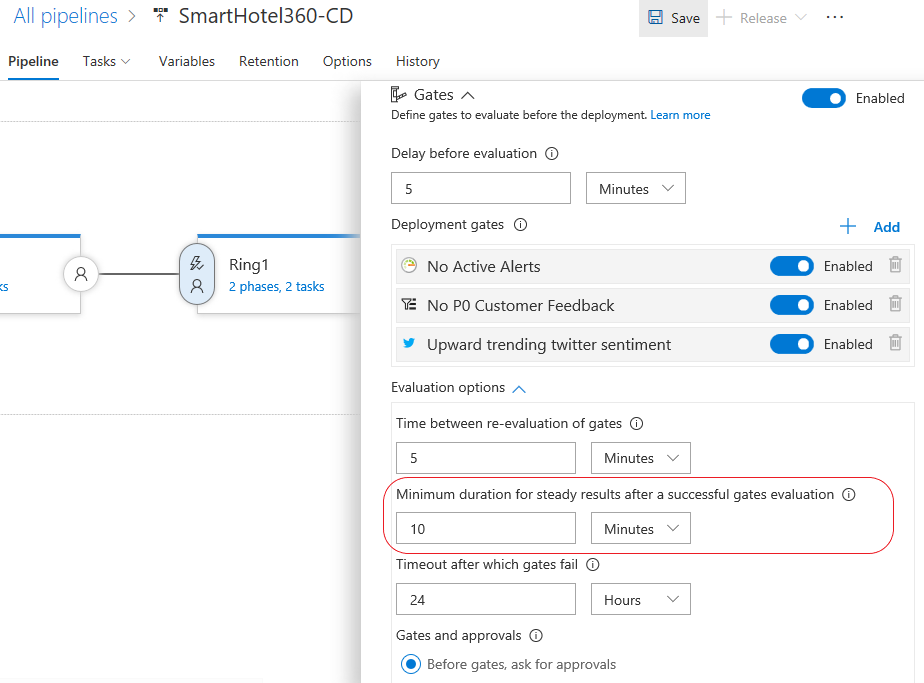
Task: Disable the No P0 Customer Feedback gate
Action: click(x=792, y=305)
